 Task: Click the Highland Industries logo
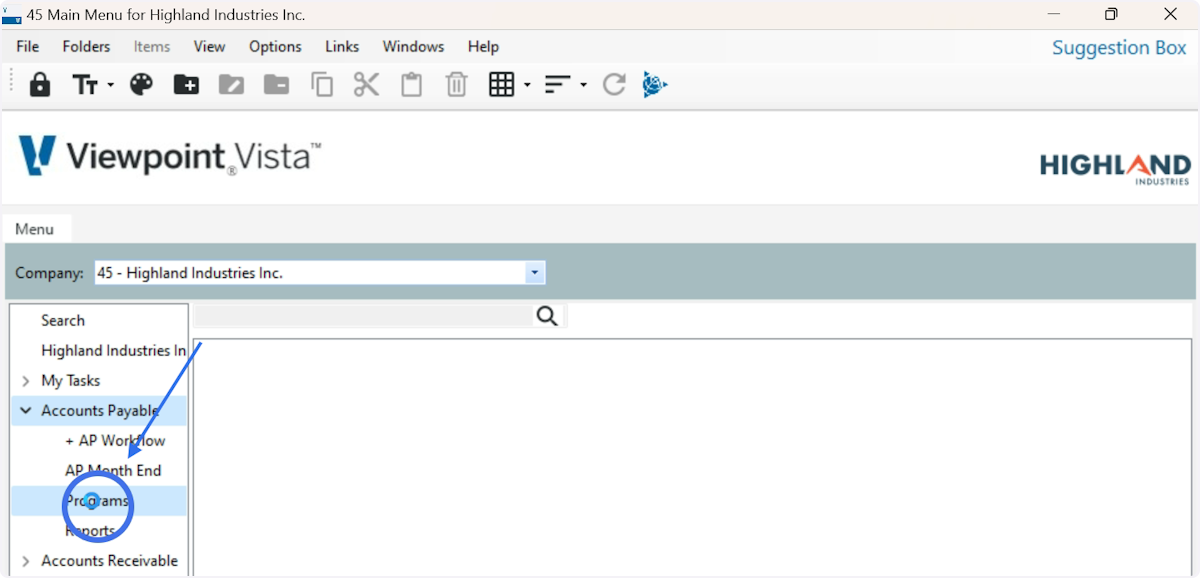pos(1115,167)
